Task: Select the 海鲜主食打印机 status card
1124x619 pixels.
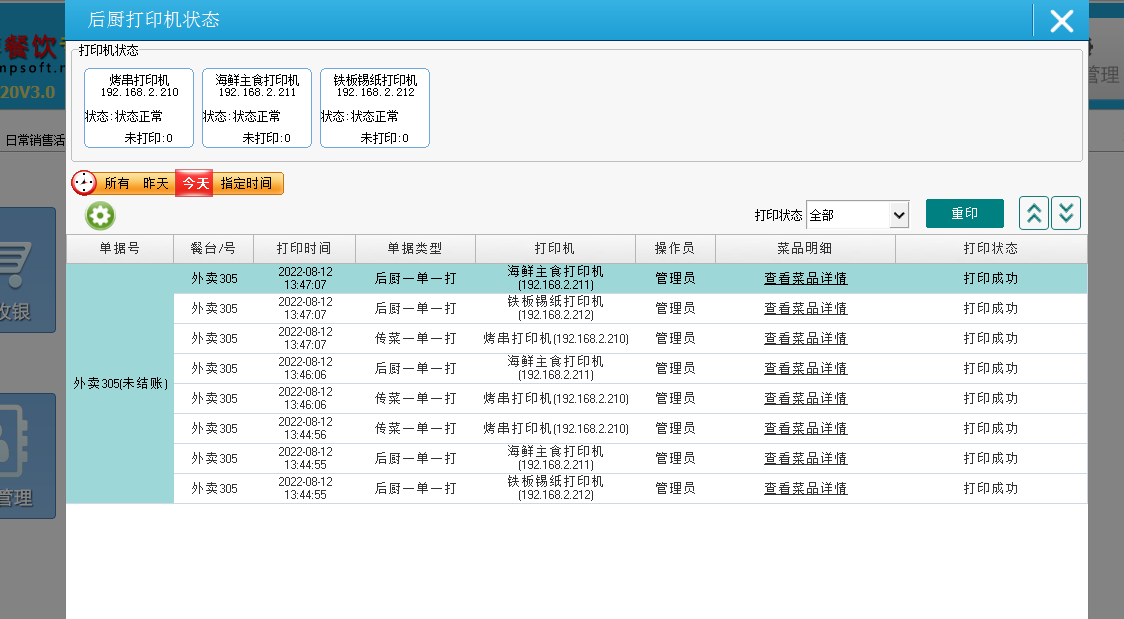Action: [x=257, y=108]
